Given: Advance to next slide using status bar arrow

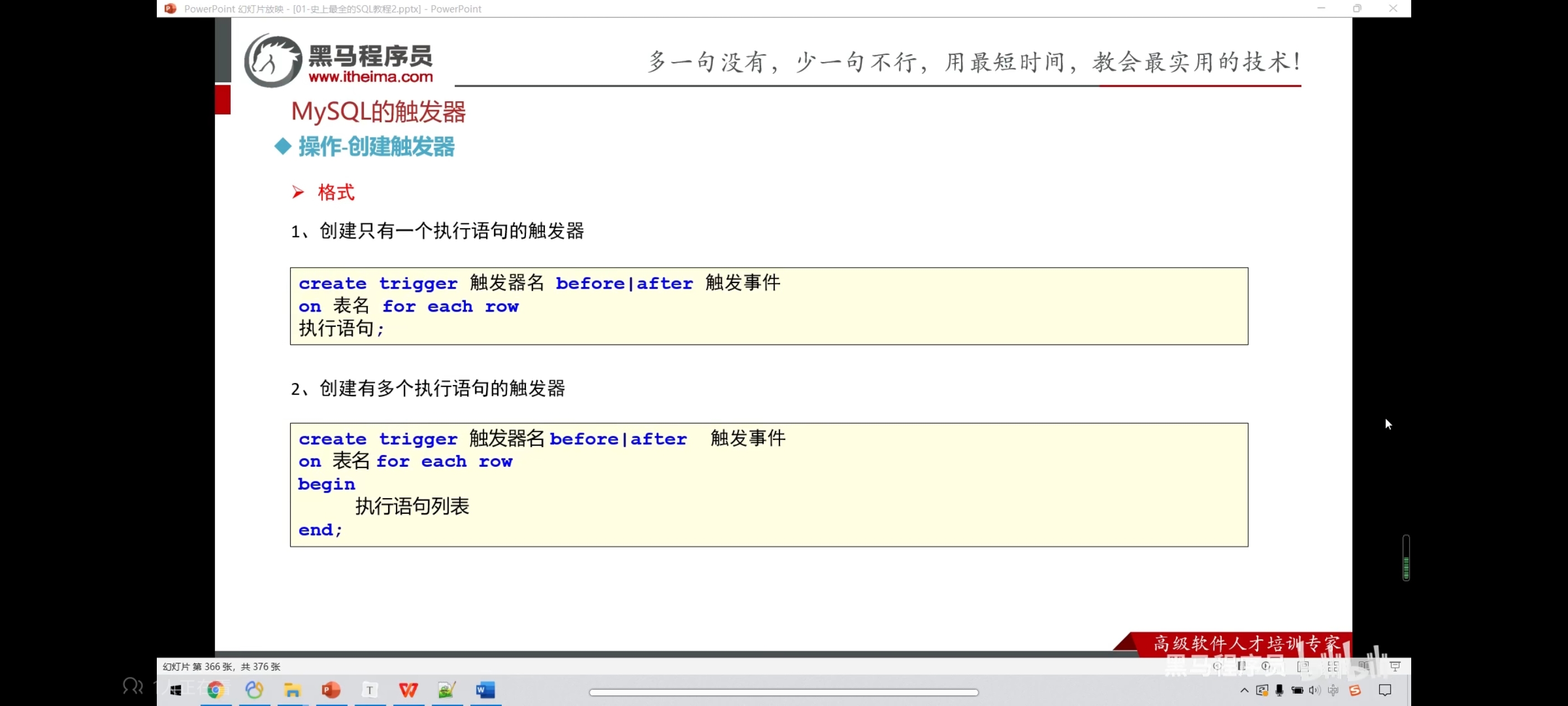Looking at the screenshot, I should (1266, 666).
